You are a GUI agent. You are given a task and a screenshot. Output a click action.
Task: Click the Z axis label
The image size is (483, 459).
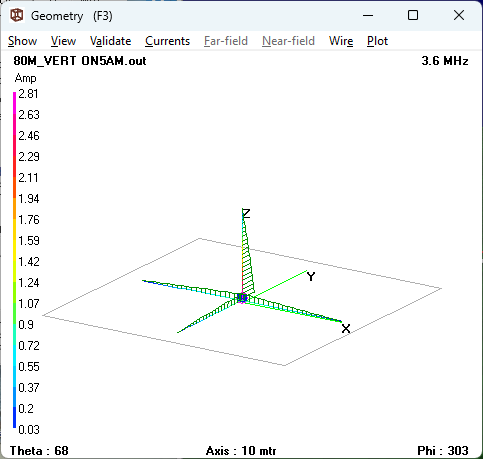pyautogui.click(x=246, y=214)
